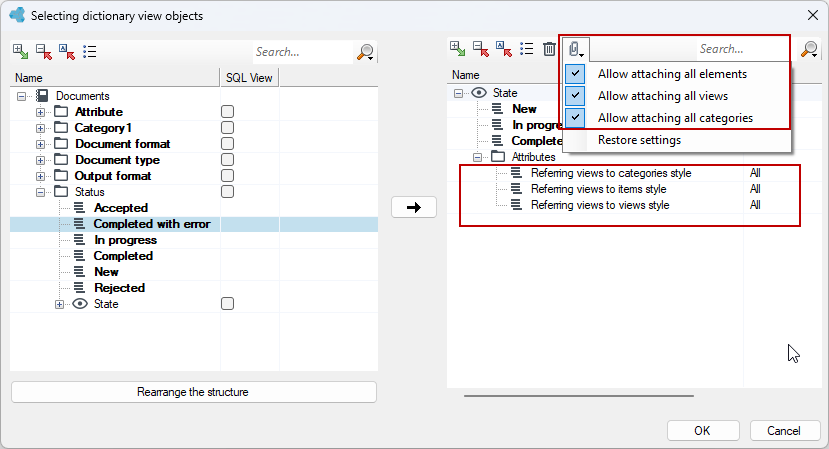Toggle SQL View checkbox for Attribute

[x=227, y=112]
